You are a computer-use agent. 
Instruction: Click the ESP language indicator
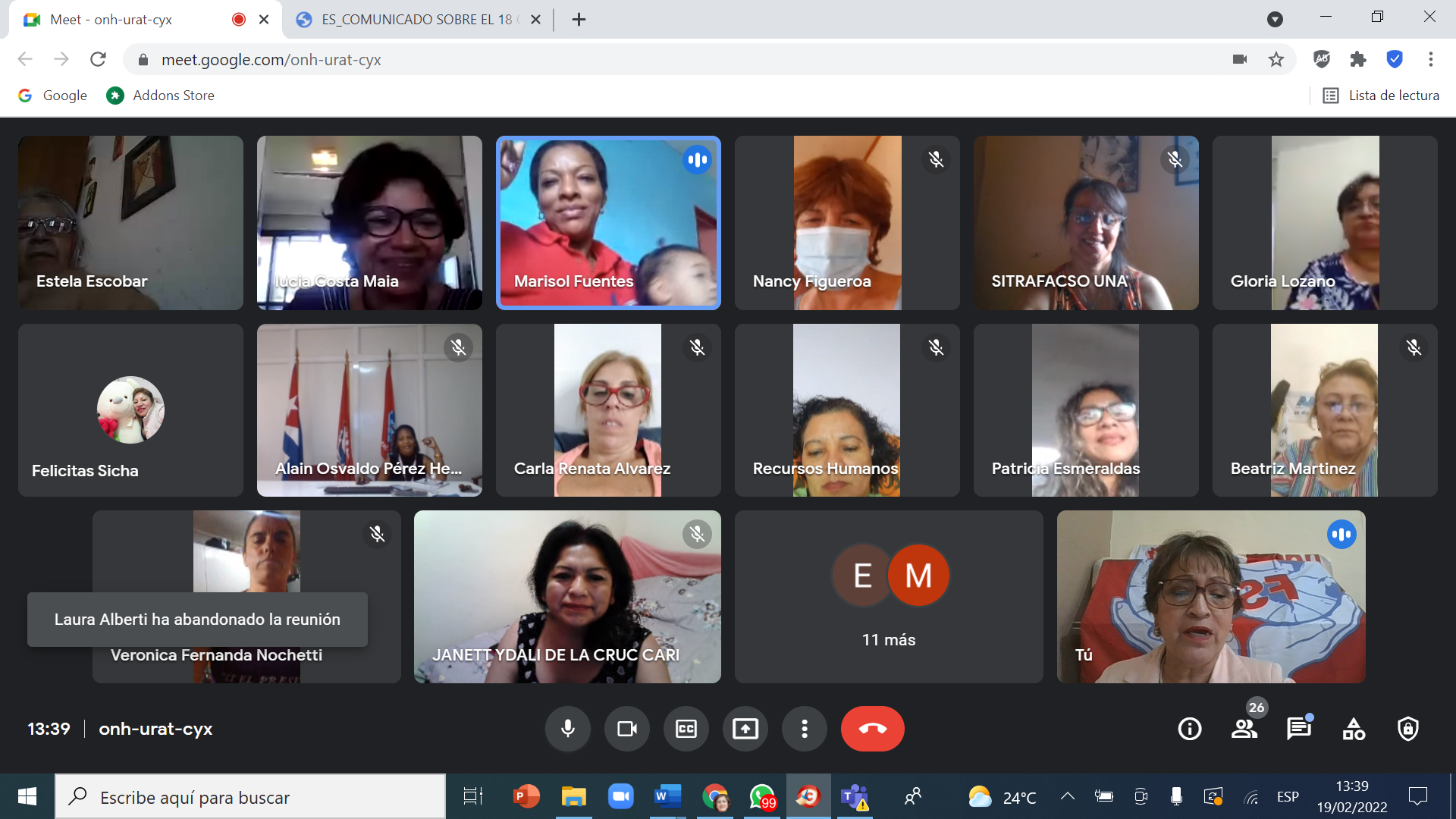[x=1288, y=797]
